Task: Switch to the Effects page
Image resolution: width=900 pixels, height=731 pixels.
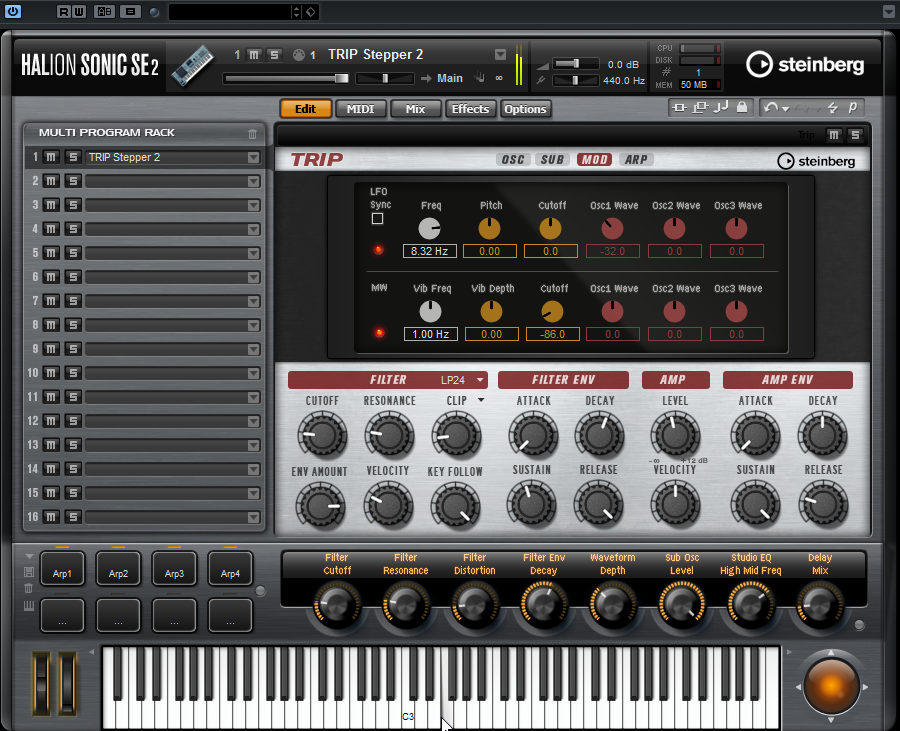Action: point(470,108)
